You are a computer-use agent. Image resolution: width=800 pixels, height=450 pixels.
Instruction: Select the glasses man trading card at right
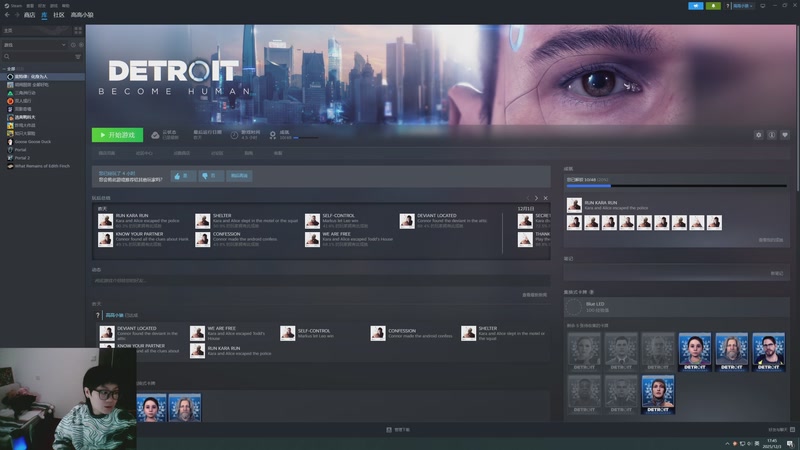tap(768, 352)
